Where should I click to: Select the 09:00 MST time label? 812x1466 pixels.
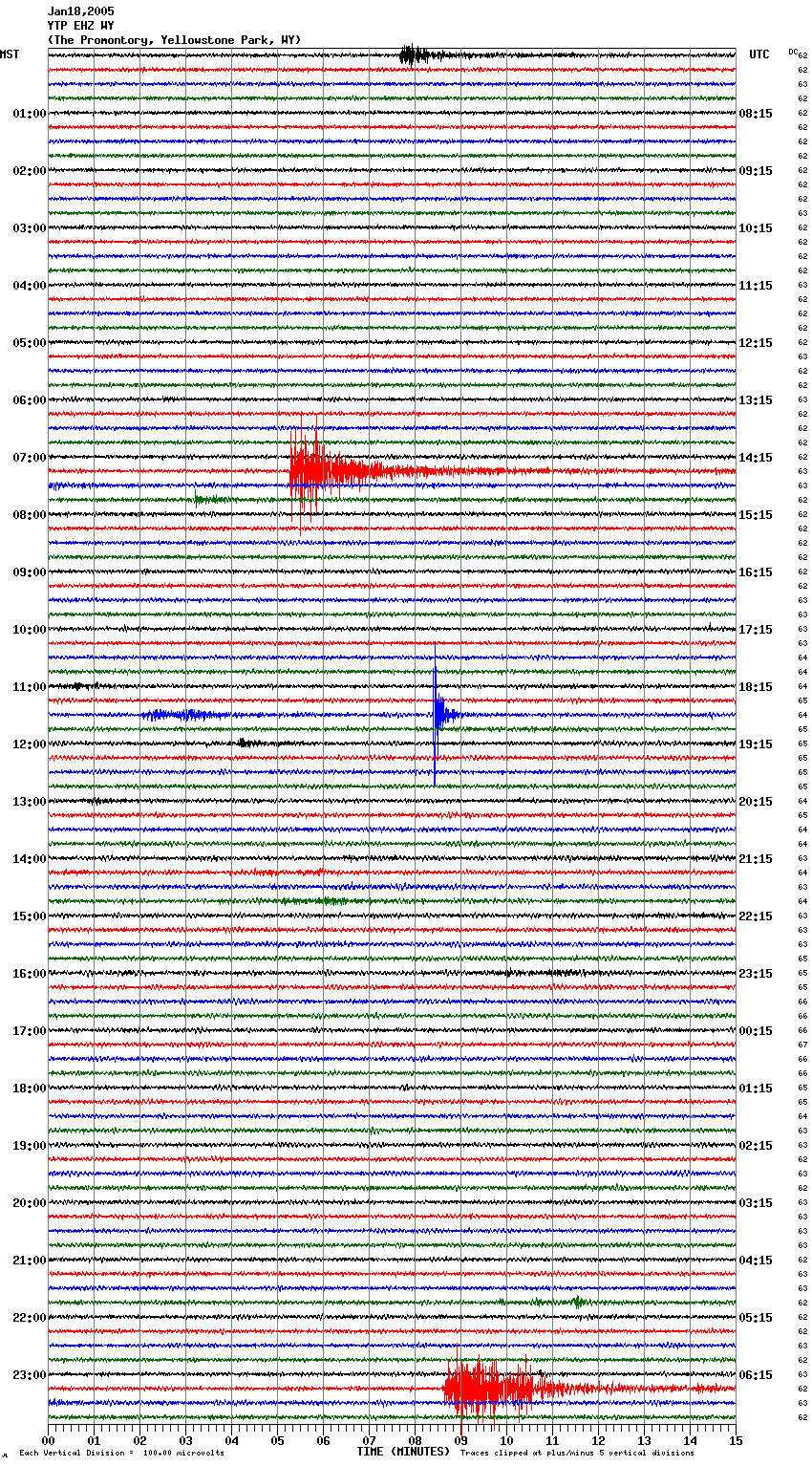point(30,572)
